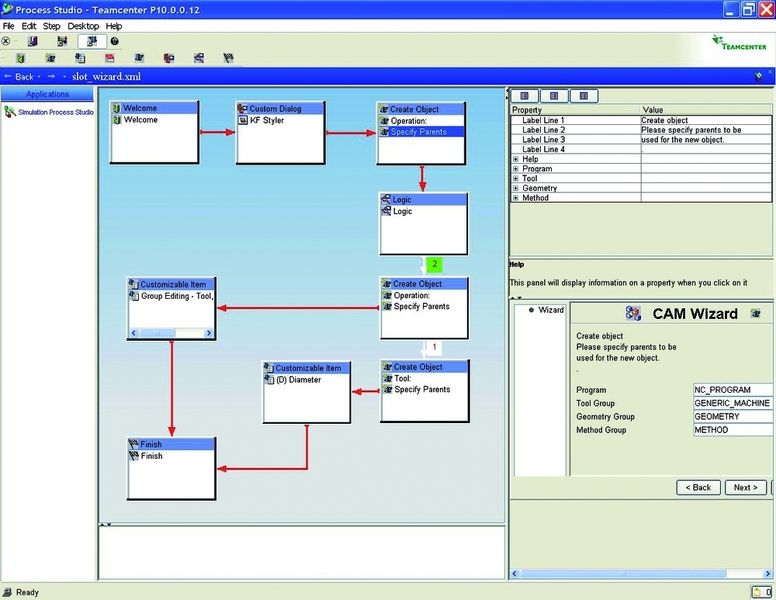Click the second property panel view button
The width and height of the screenshot is (776, 600).
pos(554,96)
